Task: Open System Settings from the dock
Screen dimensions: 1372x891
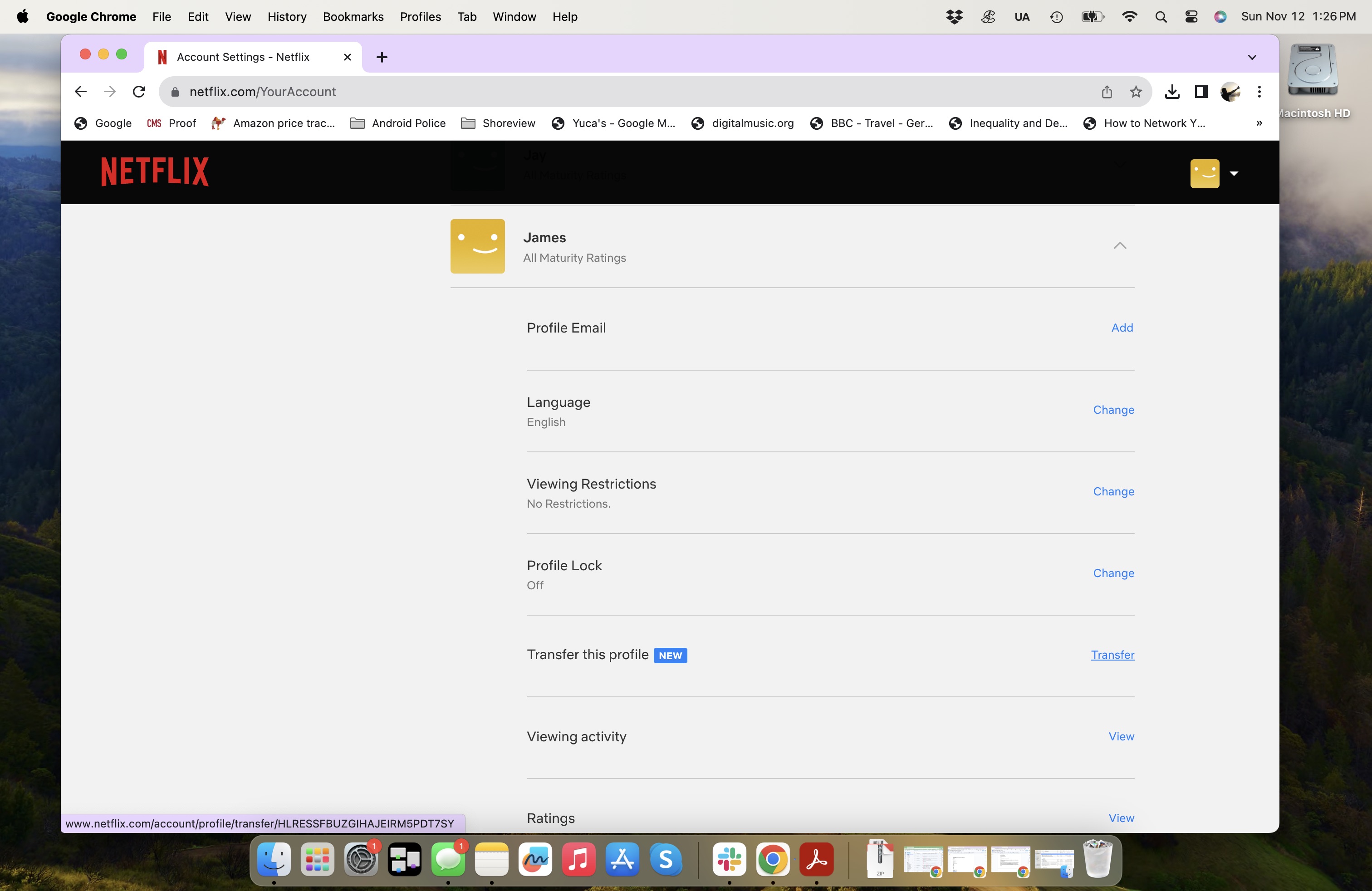Action: coord(361,859)
